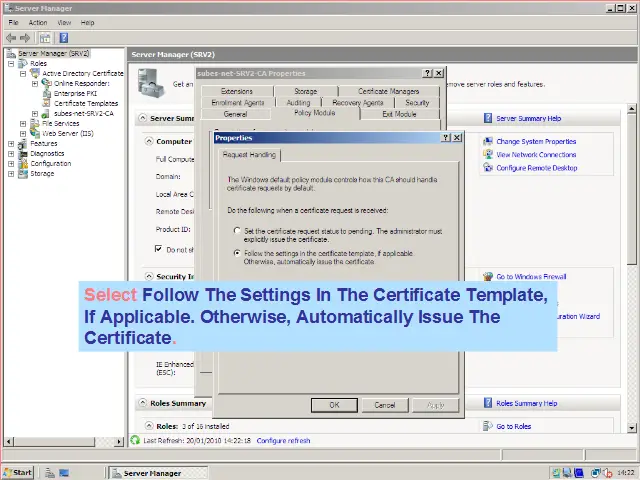Click the Request Handling tab
Screen dimensions: 640x480
249,155
